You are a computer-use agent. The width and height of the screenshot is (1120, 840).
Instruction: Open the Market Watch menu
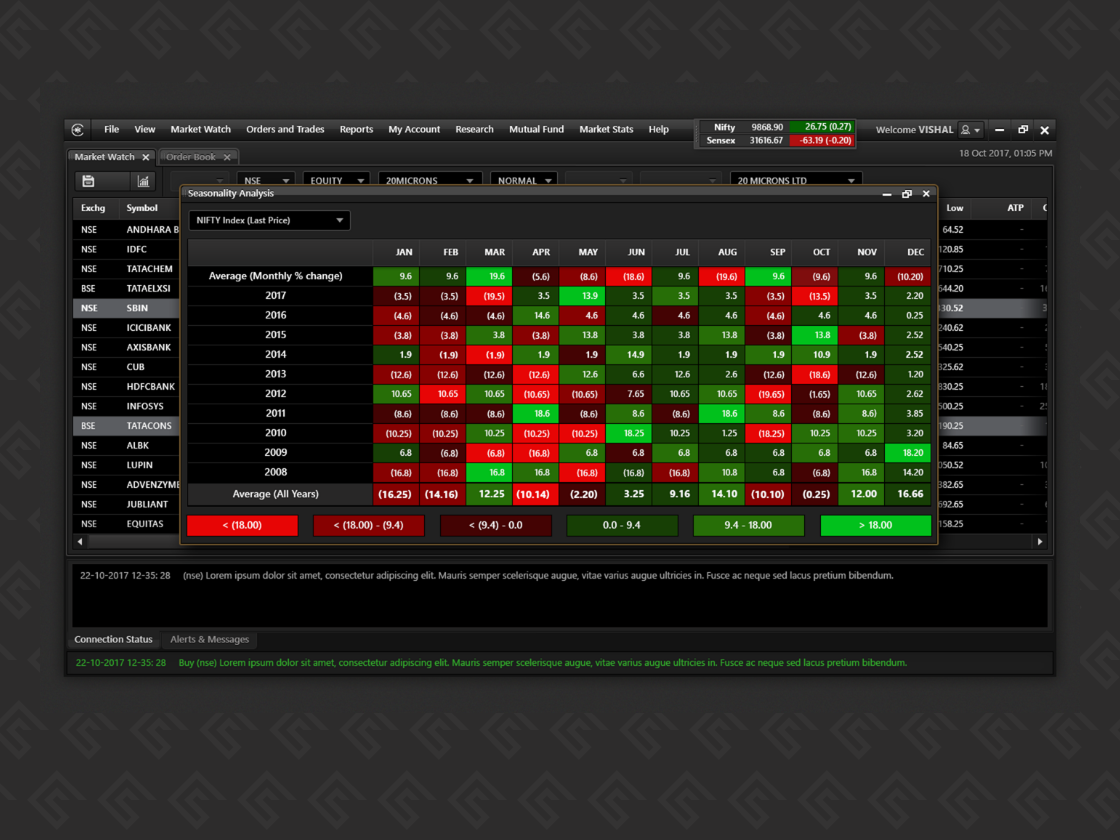(201, 129)
